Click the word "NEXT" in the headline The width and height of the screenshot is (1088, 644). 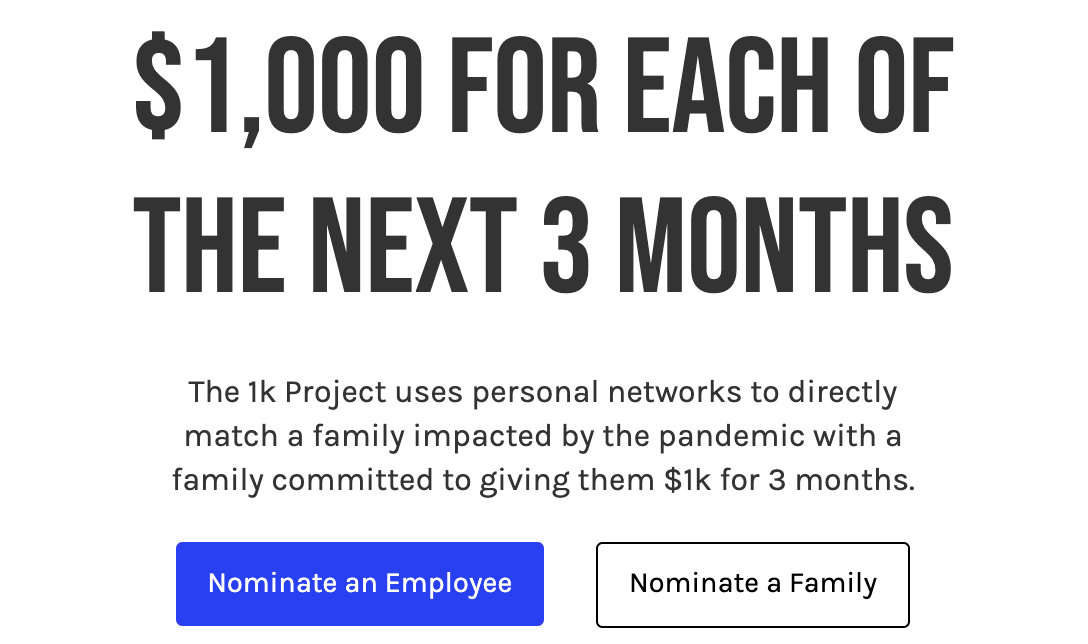tap(414, 245)
